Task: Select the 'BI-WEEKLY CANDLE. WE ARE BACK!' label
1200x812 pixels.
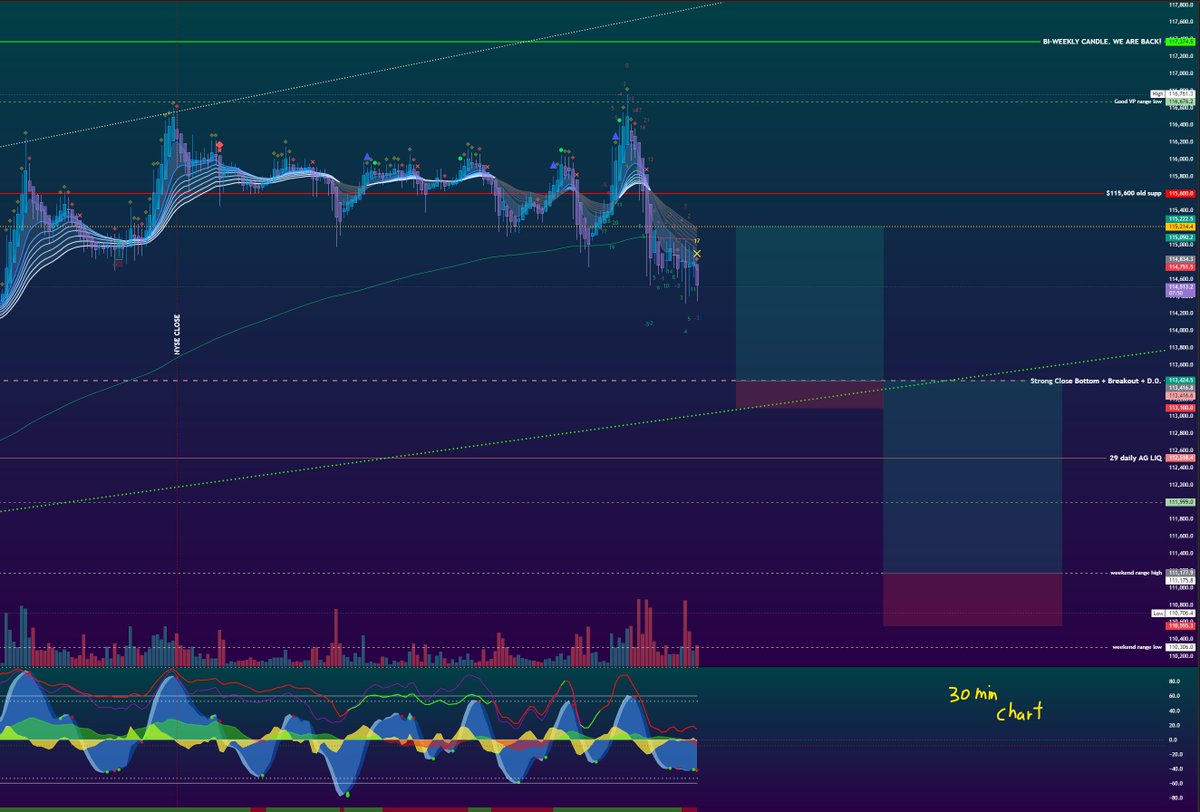Action: [x=1103, y=41]
